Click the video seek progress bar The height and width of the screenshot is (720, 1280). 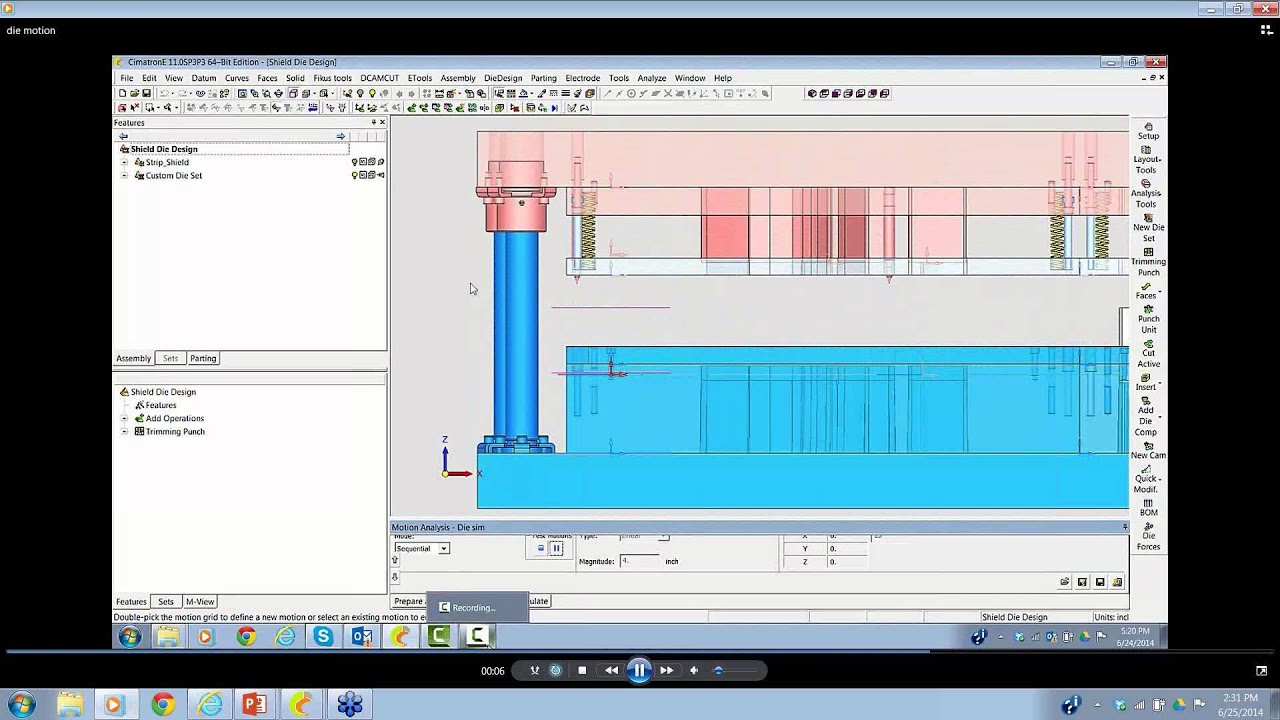click(640, 651)
